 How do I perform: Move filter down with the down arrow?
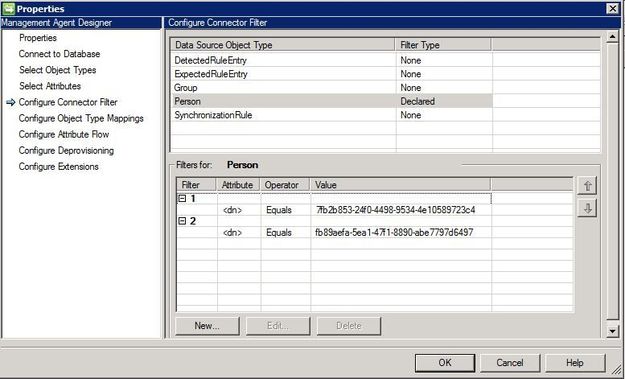click(x=587, y=208)
